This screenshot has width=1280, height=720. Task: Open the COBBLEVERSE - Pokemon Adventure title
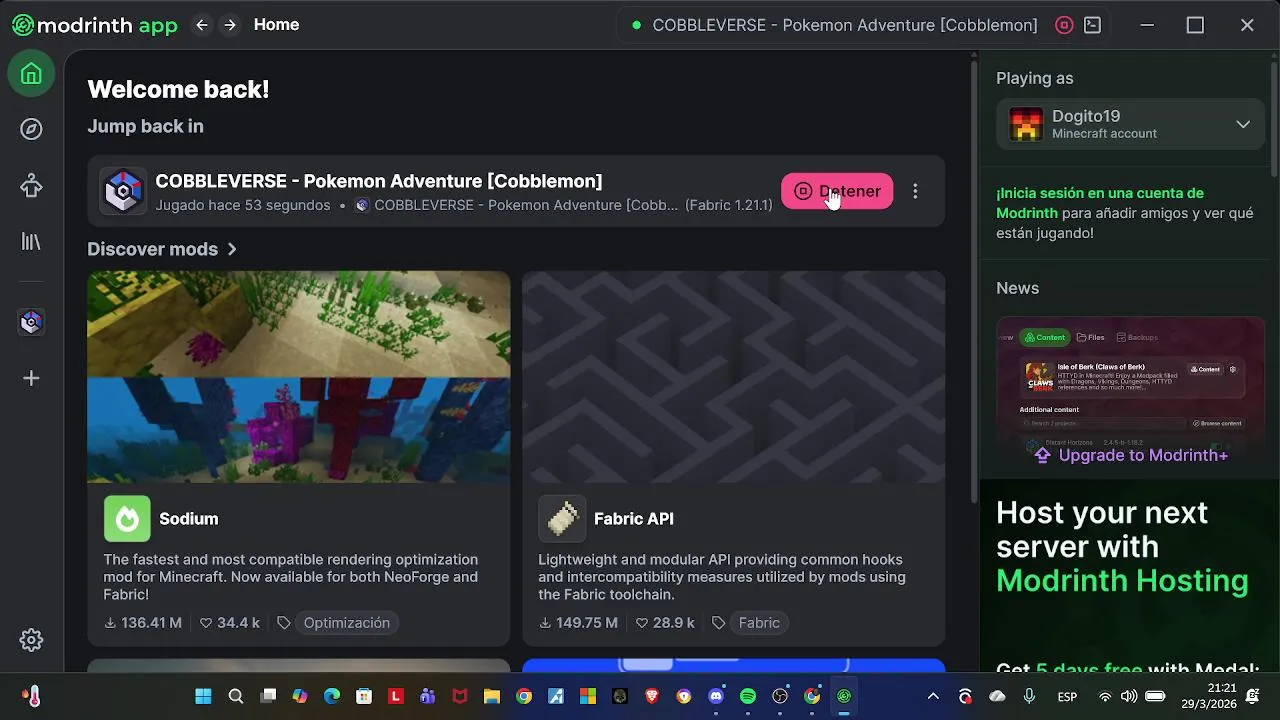379,181
